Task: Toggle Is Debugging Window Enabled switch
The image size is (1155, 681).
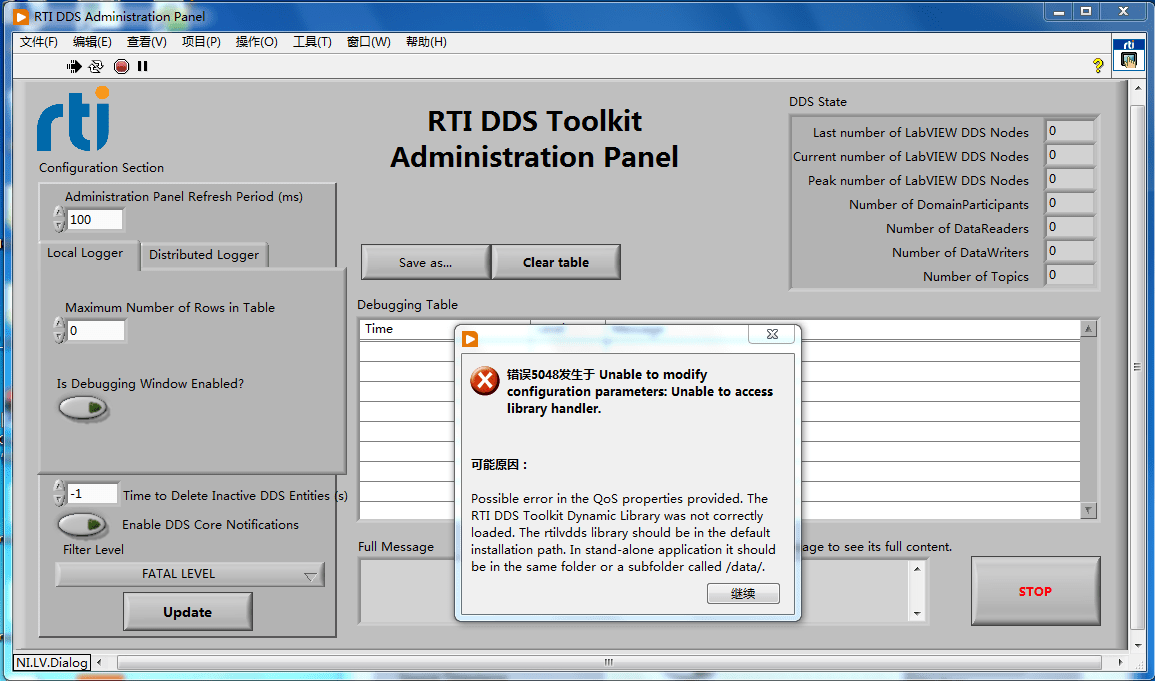Action: pyautogui.click(x=83, y=408)
